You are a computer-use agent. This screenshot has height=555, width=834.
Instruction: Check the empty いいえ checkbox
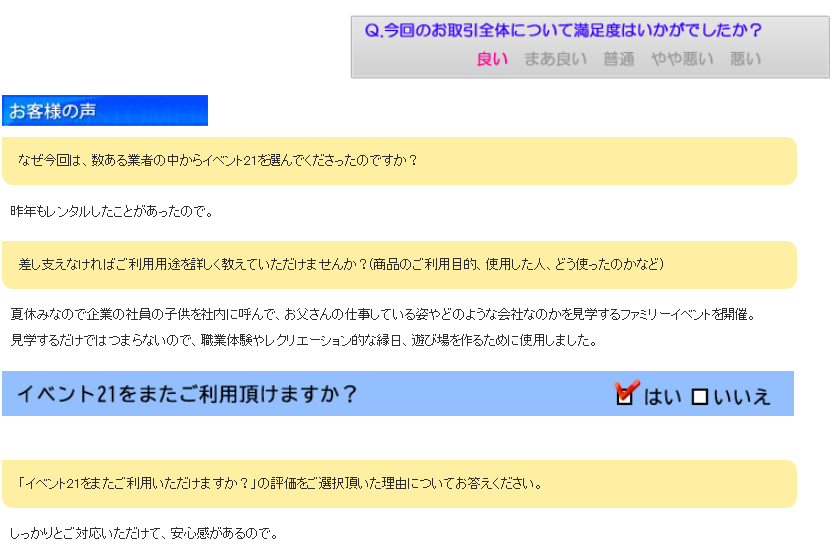tap(700, 397)
